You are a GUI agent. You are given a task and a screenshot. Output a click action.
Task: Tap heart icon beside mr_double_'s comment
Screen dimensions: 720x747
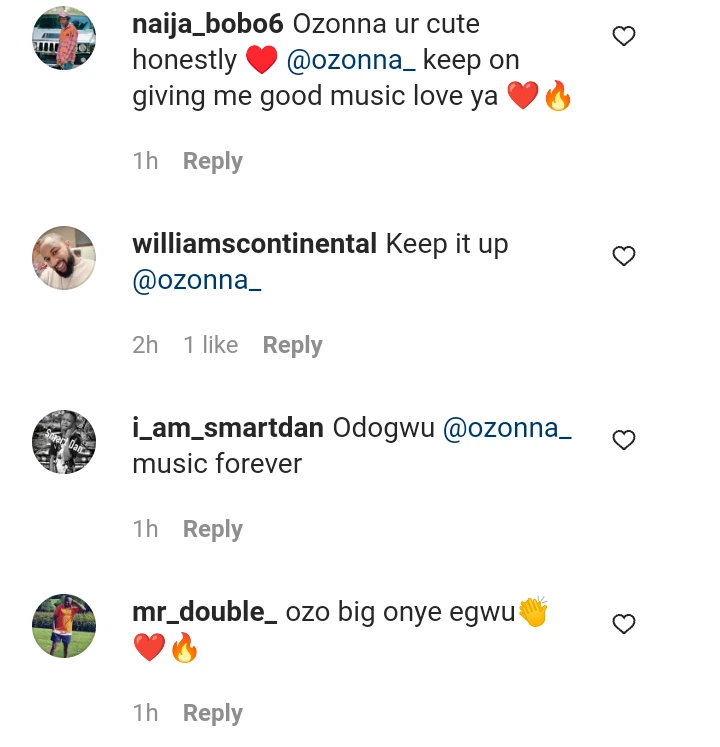click(624, 625)
